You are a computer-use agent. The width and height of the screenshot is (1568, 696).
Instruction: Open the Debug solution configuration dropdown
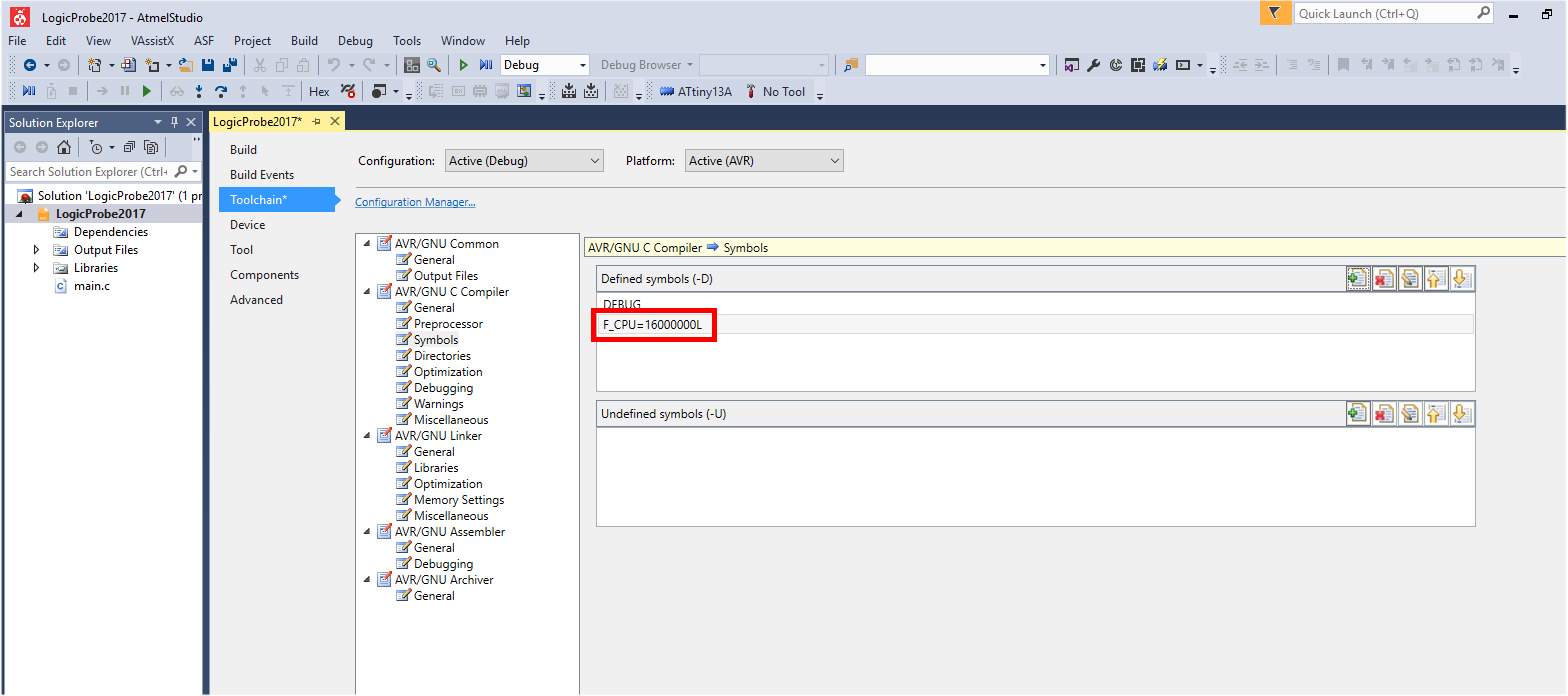545,65
